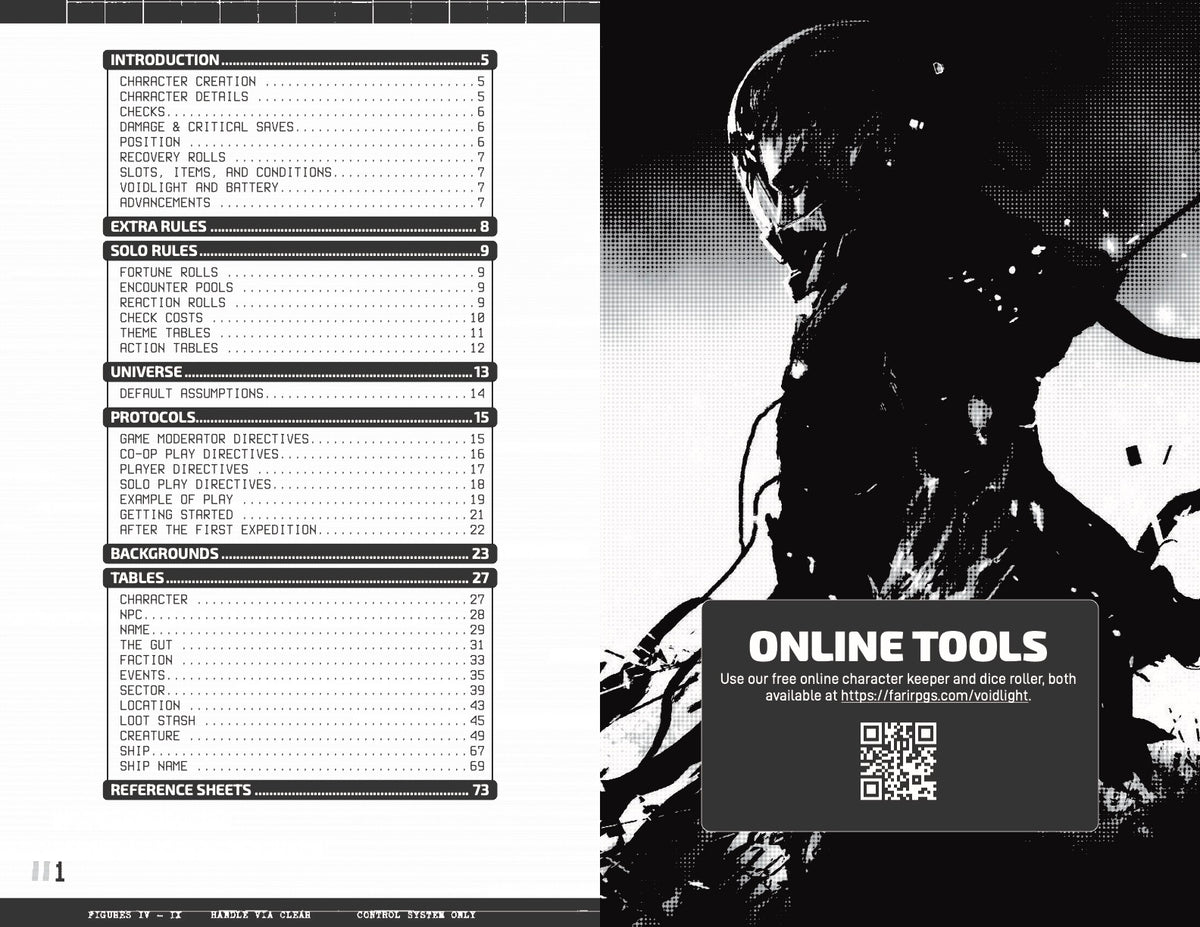Click the QR code under Online Tools
1200x927 pixels.
[899, 761]
